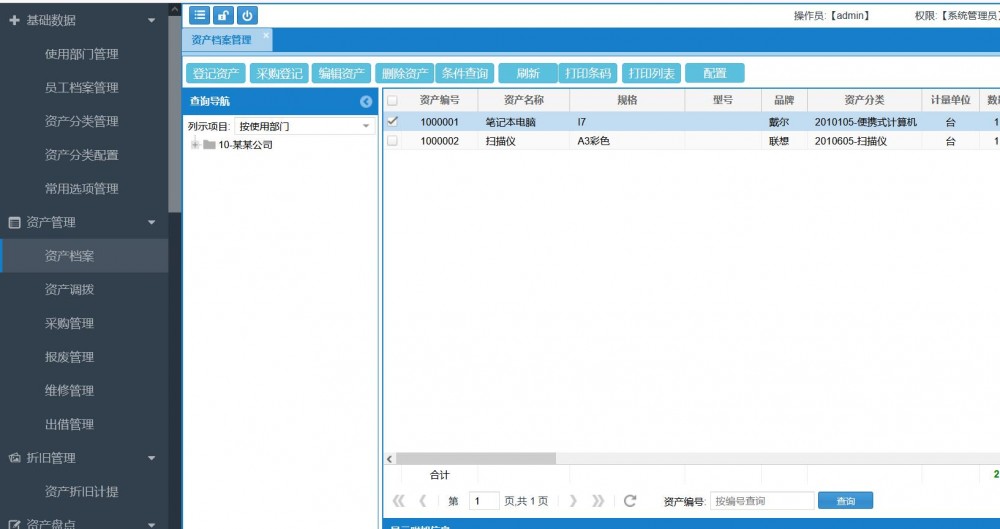This screenshot has height=529, width=1000.
Task: Collapse the 折旧管理 sidebar section
Action: click(152, 458)
